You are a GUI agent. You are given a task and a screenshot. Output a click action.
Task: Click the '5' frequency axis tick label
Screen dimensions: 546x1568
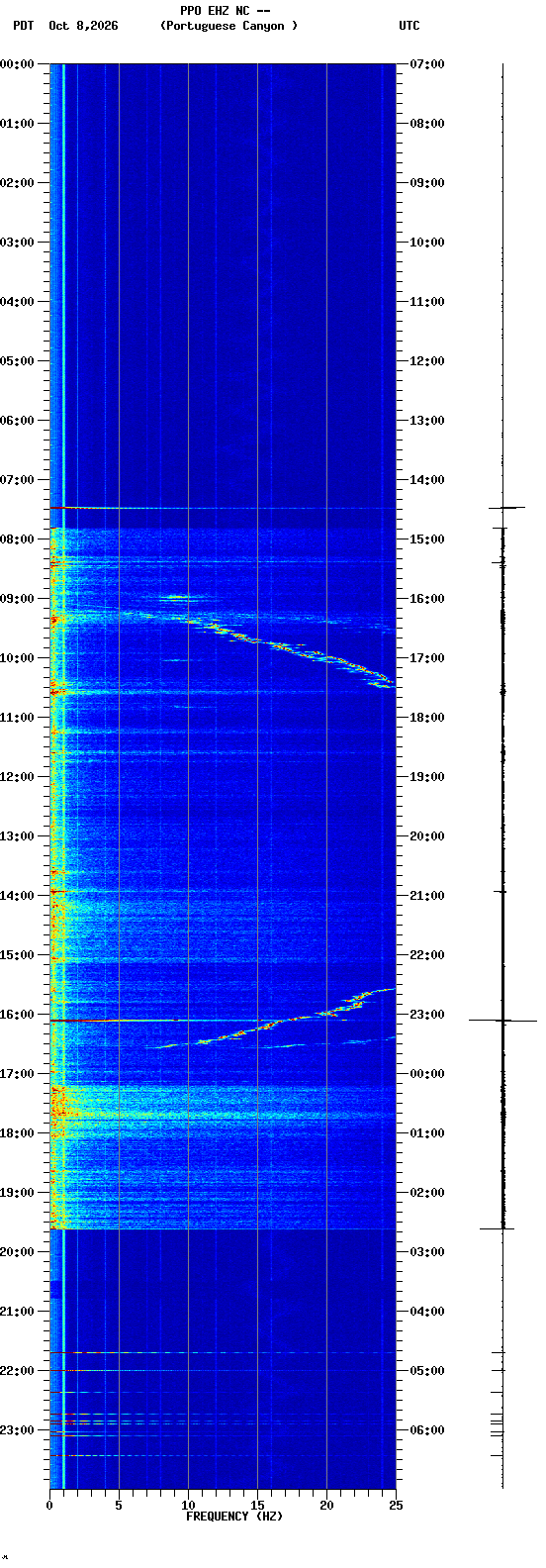tap(119, 1506)
